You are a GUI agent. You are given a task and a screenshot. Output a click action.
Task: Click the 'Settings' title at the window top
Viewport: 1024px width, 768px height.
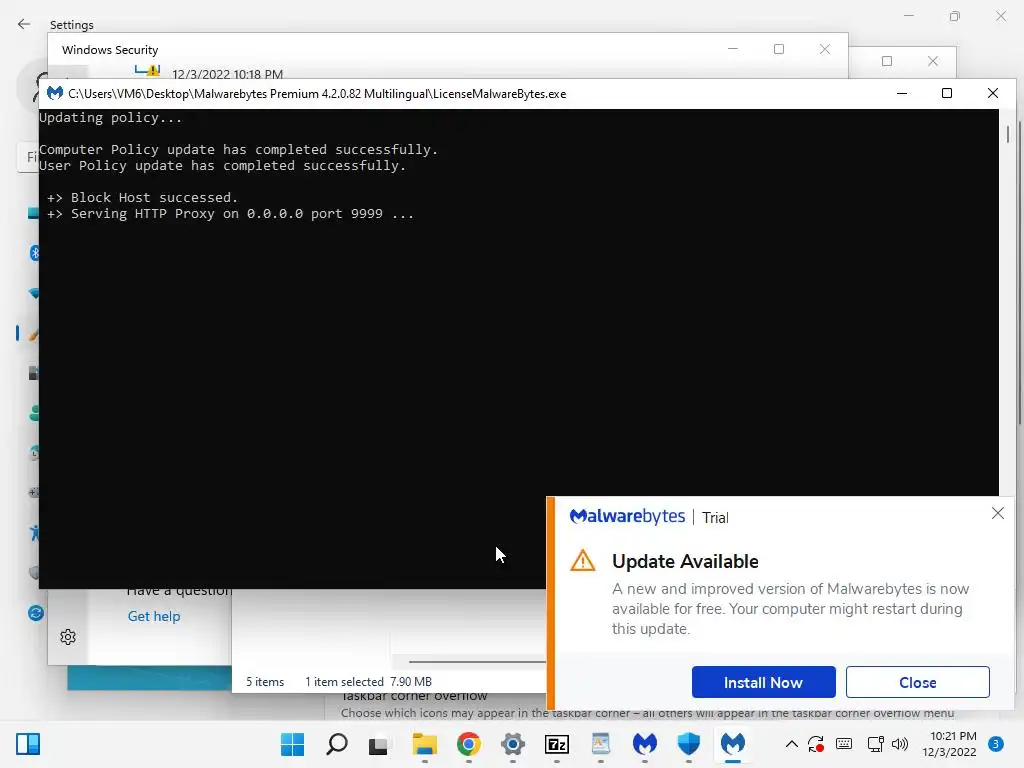[x=72, y=25]
